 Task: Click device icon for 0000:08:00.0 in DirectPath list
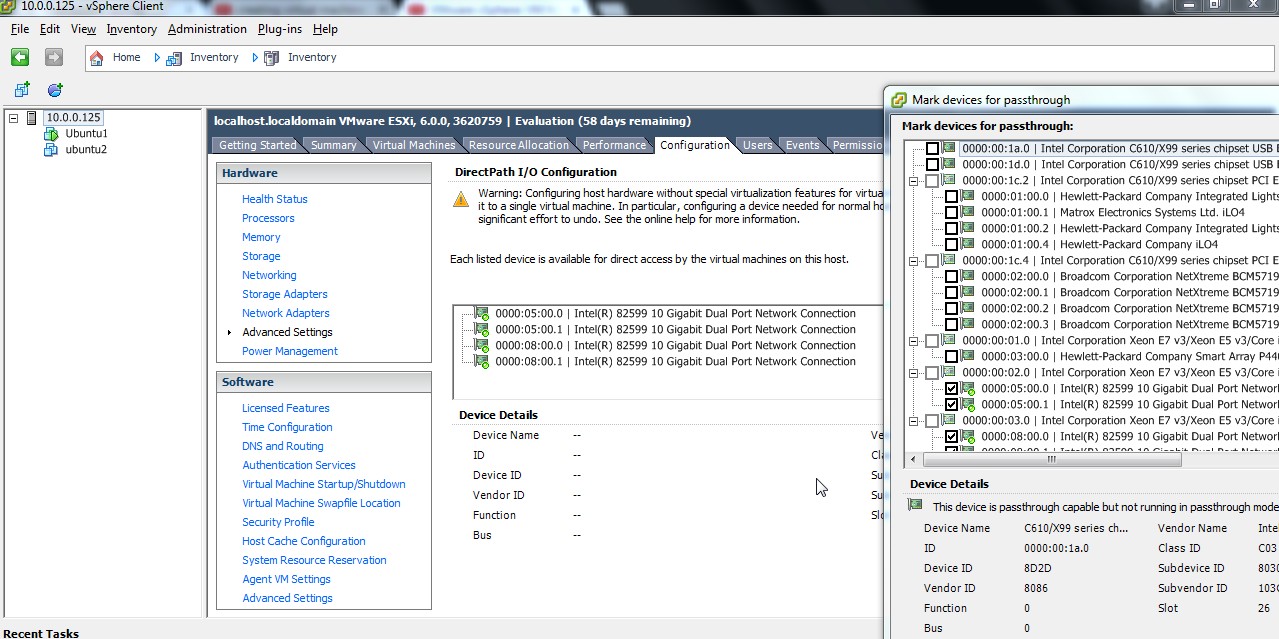point(482,345)
